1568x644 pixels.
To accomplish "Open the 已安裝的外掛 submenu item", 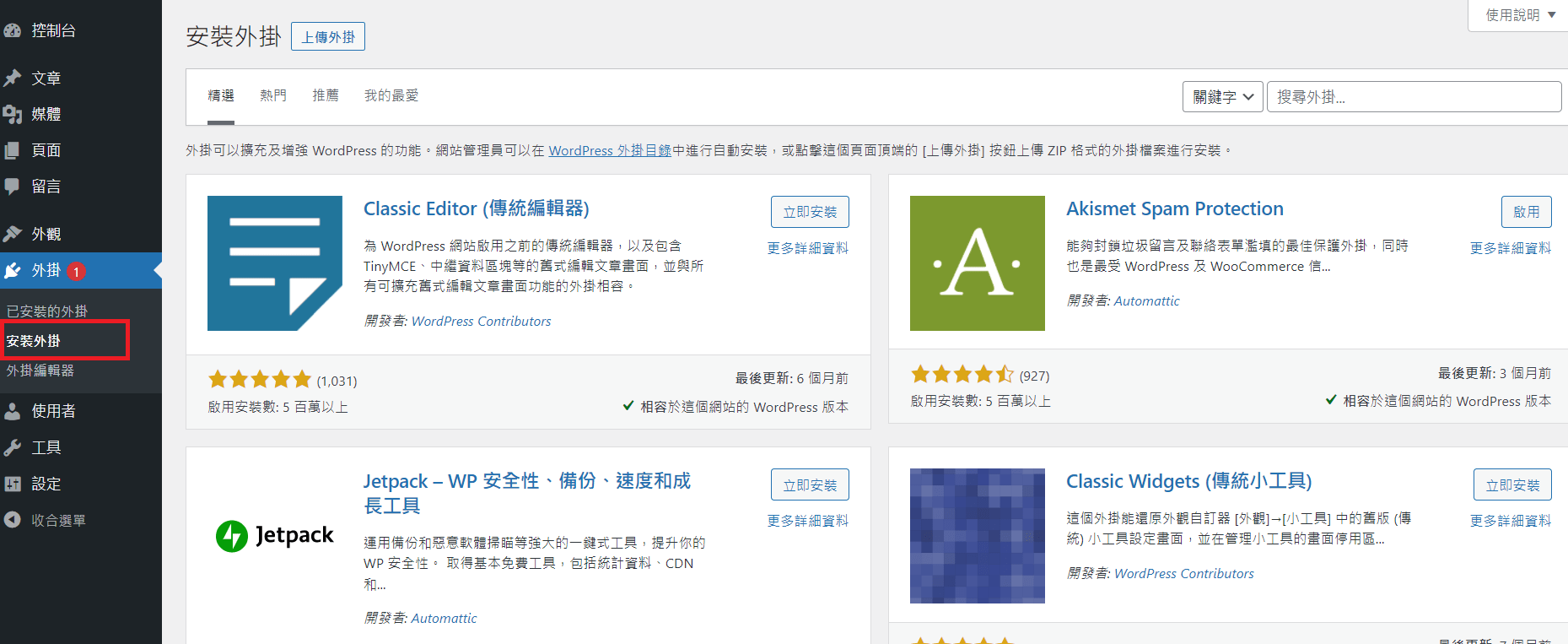I will [x=47, y=311].
